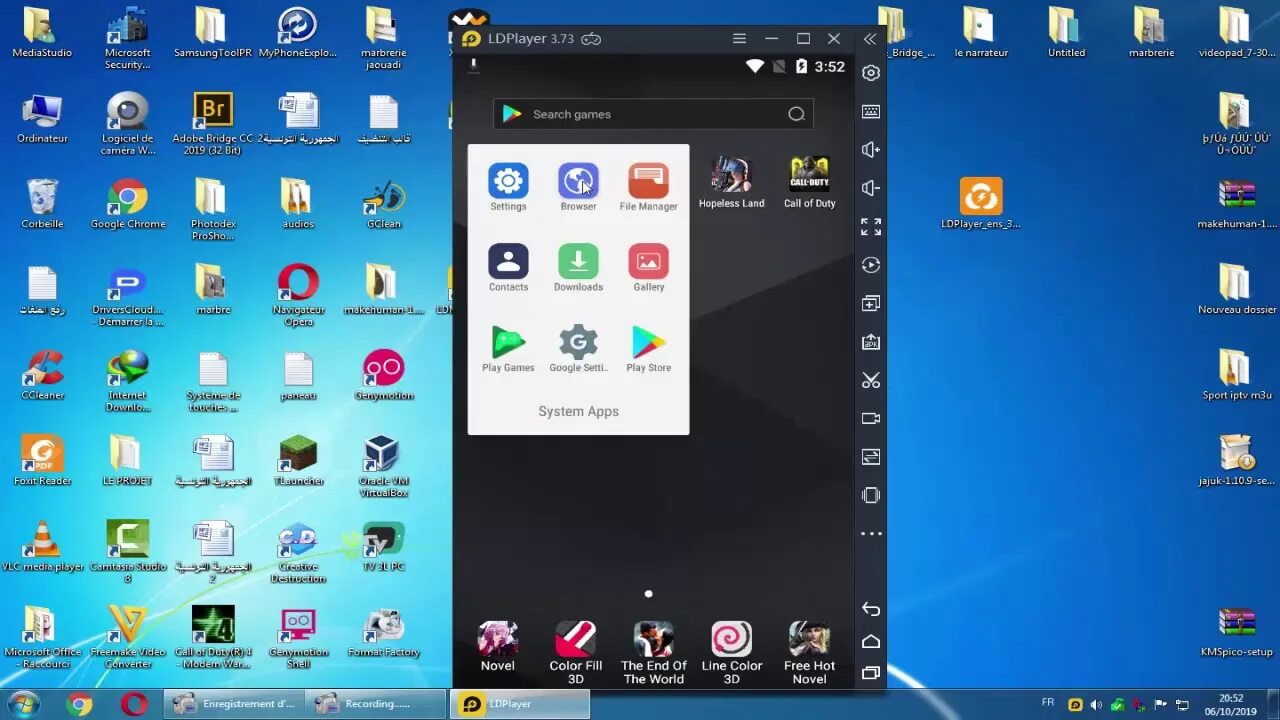Open LDPlayer settings gear in sidebar
Screen dimensions: 1280x720
tap(871, 73)
